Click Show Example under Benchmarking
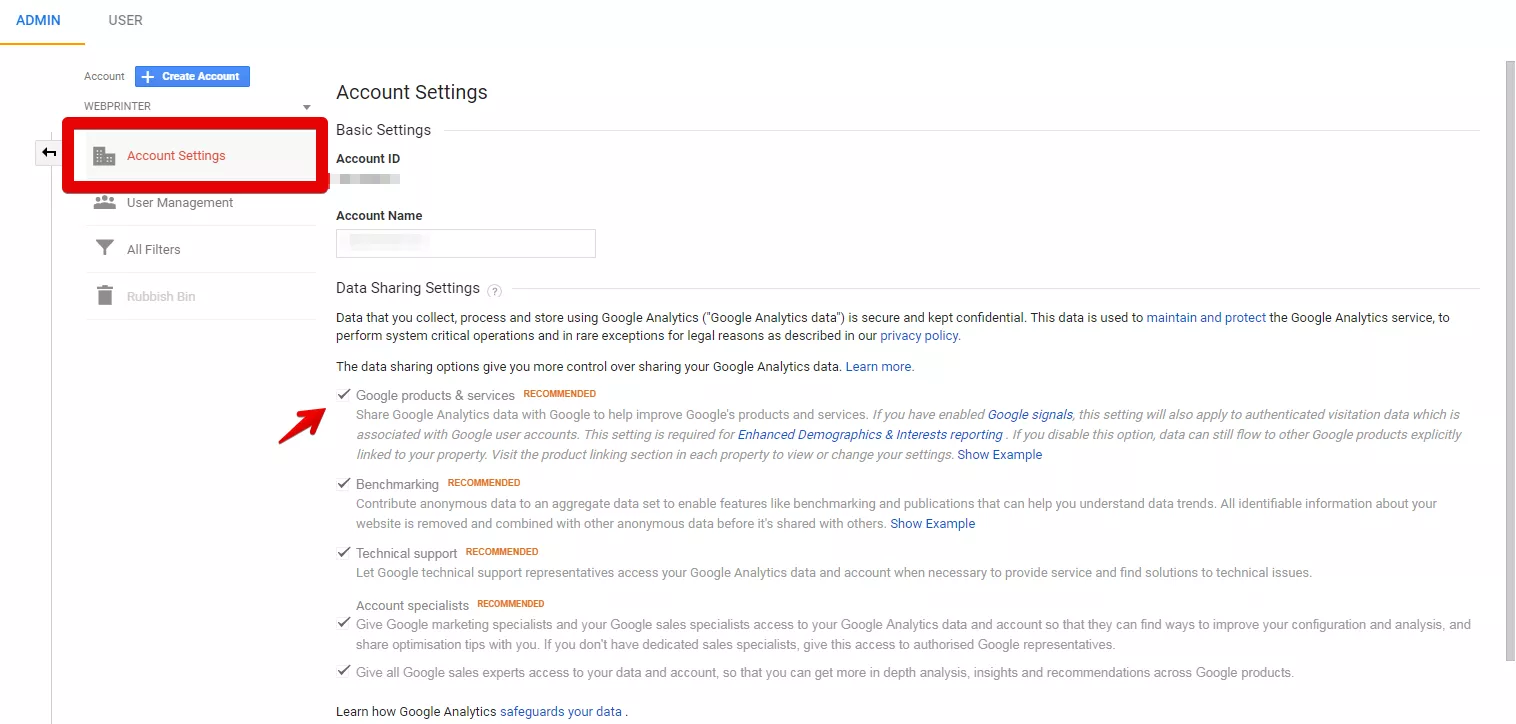Image resolution: width=1516 pixels, height=724 pixels. 933,524
